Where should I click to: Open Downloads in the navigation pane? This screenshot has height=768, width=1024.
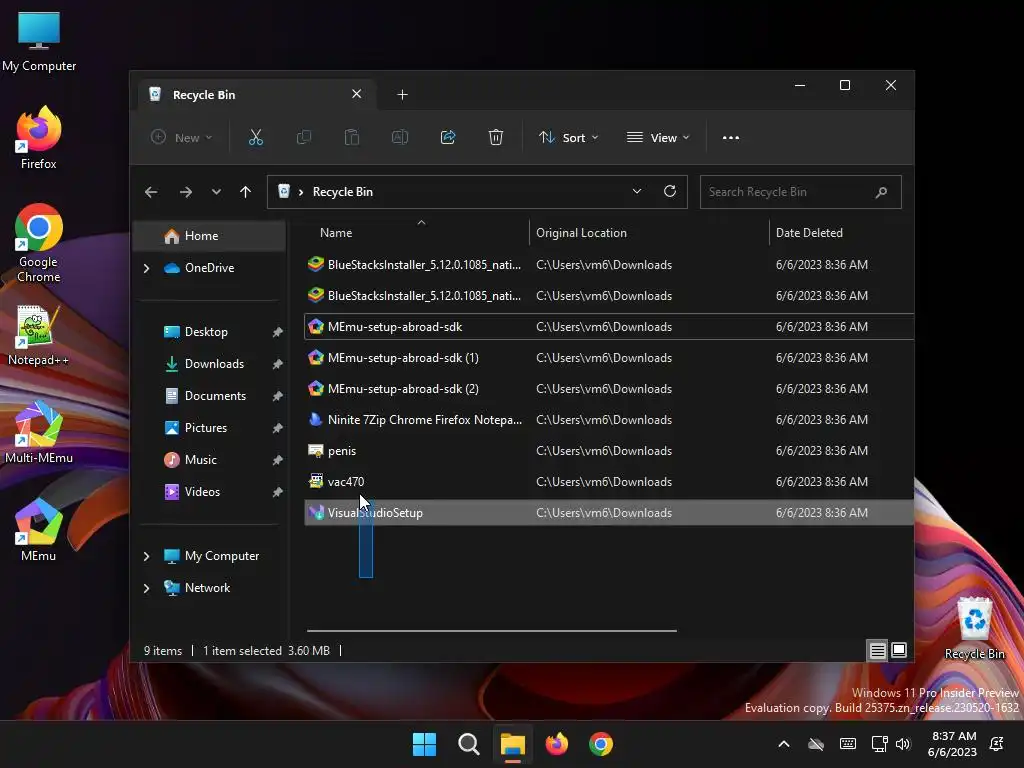(x=214, y=364)
